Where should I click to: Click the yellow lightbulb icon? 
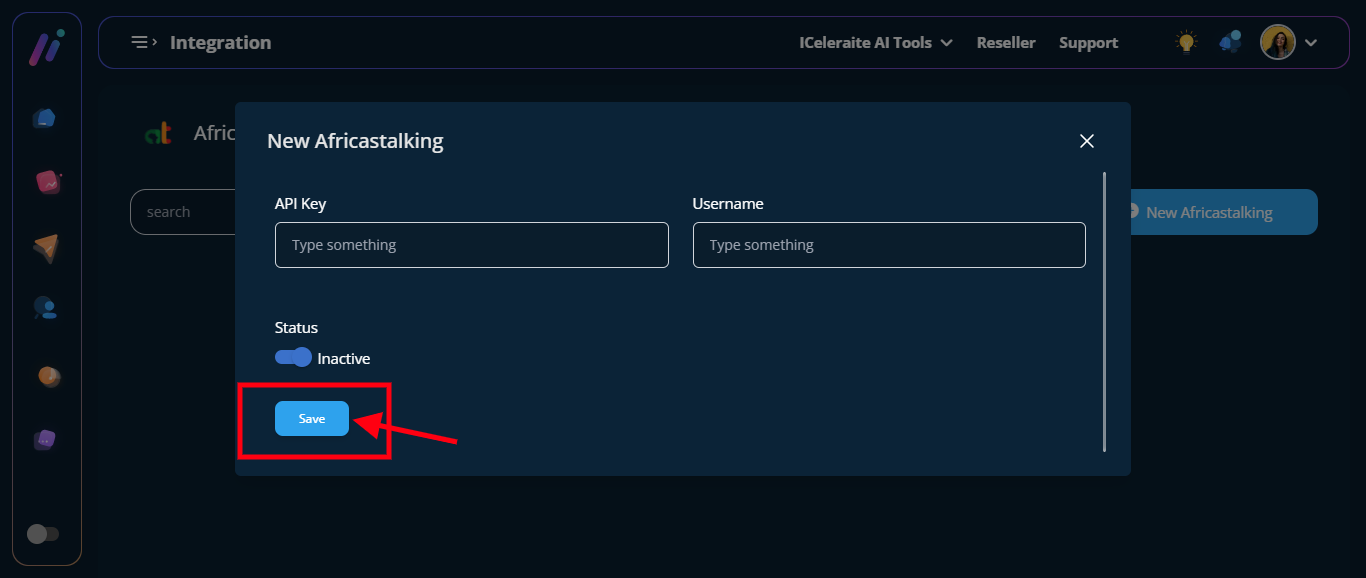pyautogui.click(x=1186, y=42)
